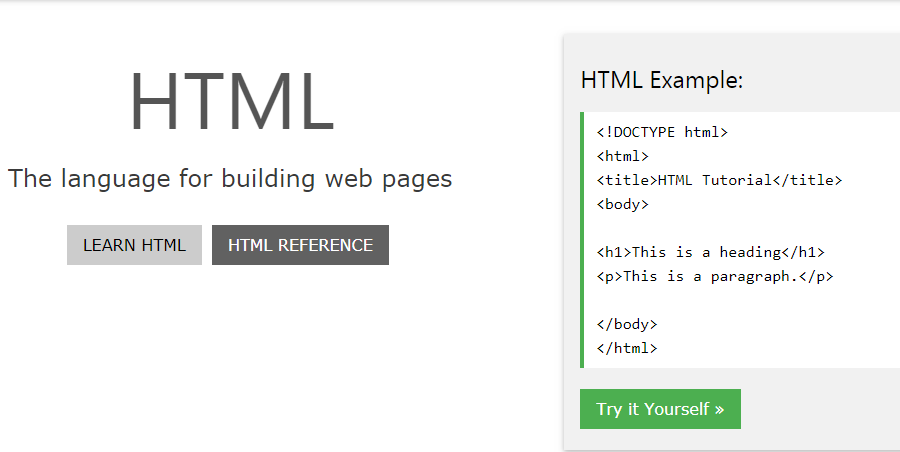Select the closing </body> tag line
The width and height of the screenshot is (900, 452).
627,324
